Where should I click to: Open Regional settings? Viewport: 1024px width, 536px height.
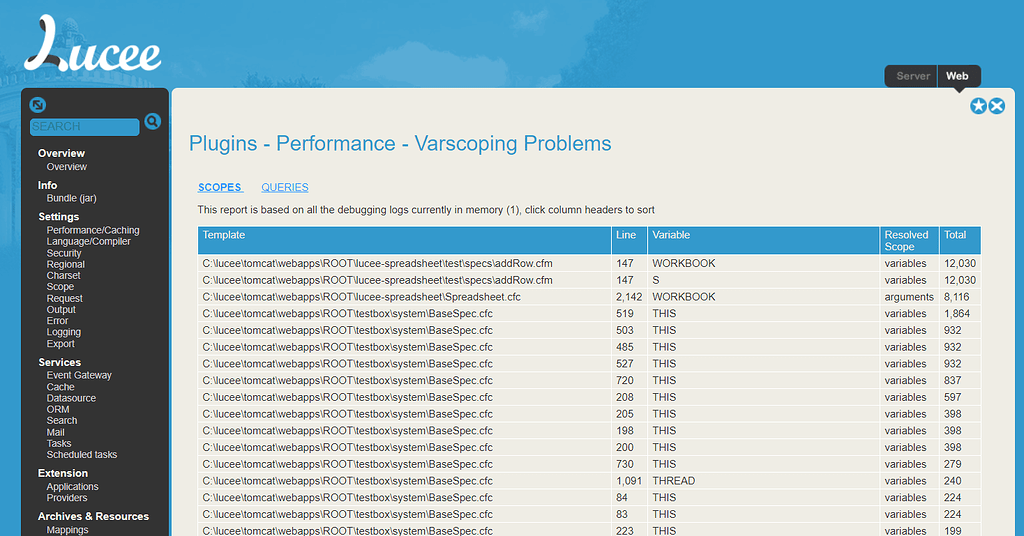point(65,264)
